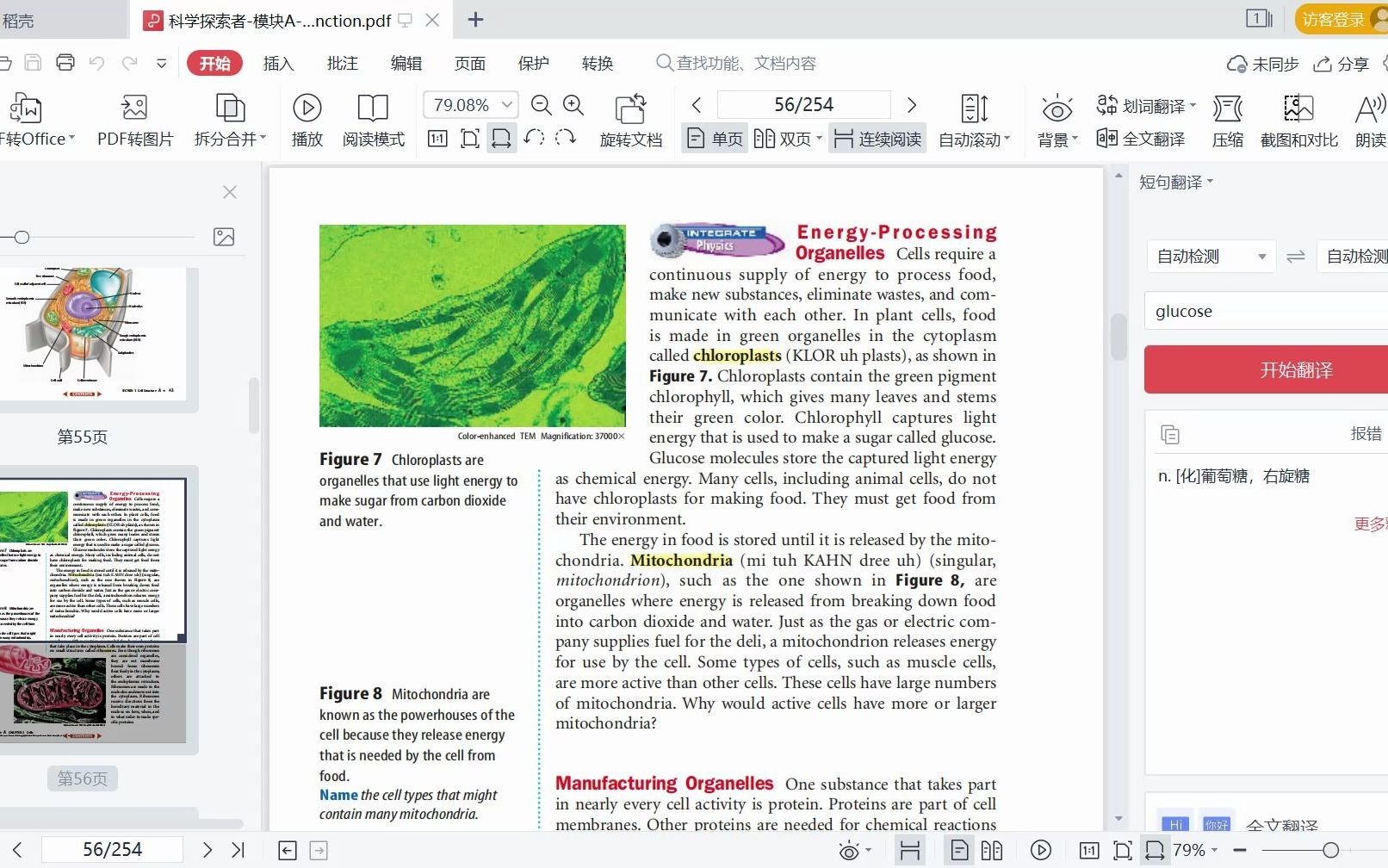1388x868 pixels.
Task: Adjust the thumbnail size slider
Action: pyautogui.click(x=22, y=238)
